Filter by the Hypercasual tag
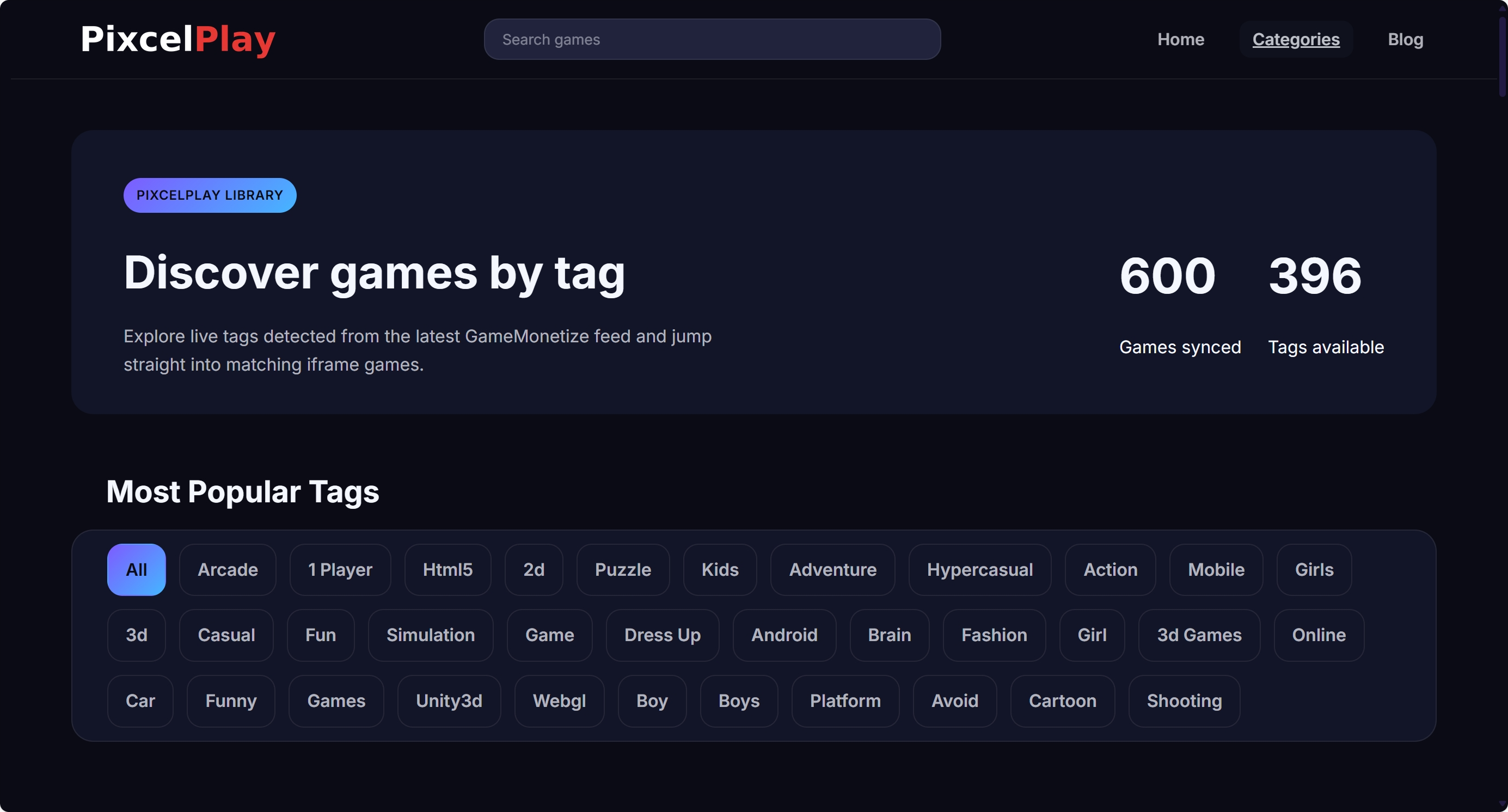This screenshot has width=1508, height=812. point(979,569)
